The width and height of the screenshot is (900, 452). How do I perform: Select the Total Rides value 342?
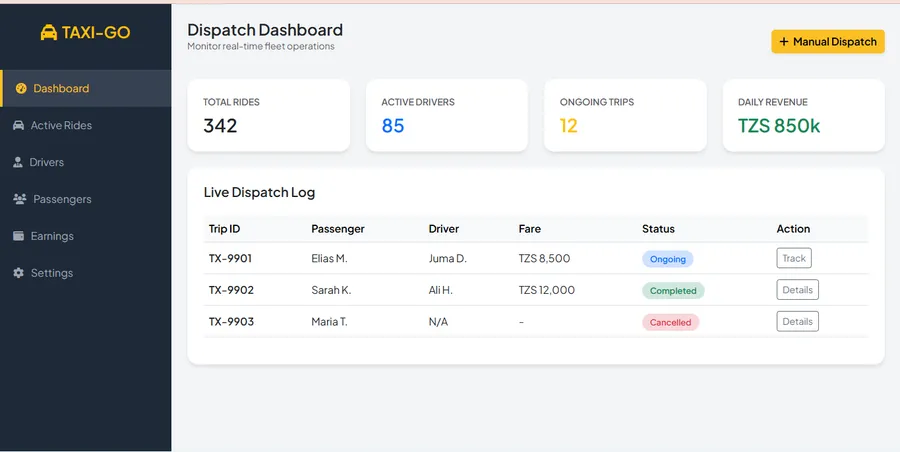tap(220, 125)
